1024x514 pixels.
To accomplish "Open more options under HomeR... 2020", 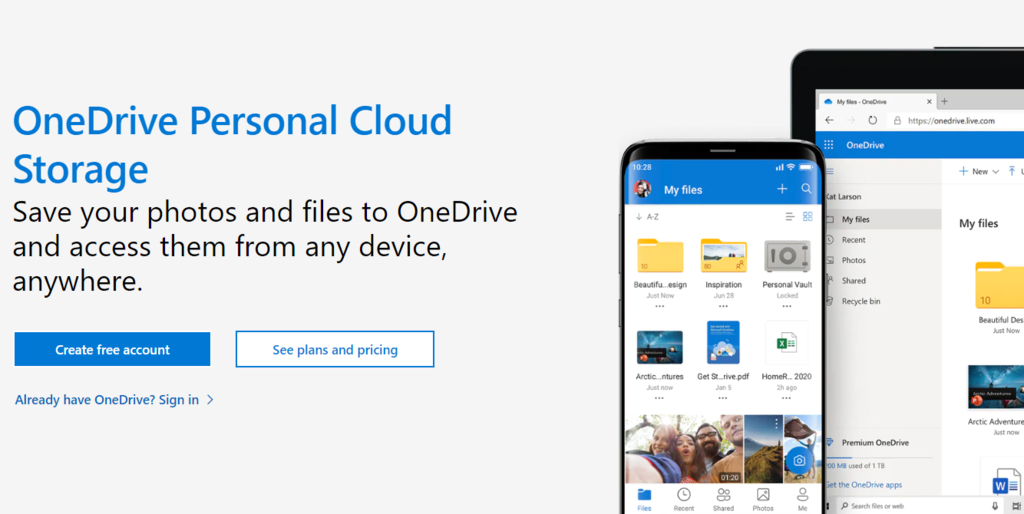I will (786, 398).
